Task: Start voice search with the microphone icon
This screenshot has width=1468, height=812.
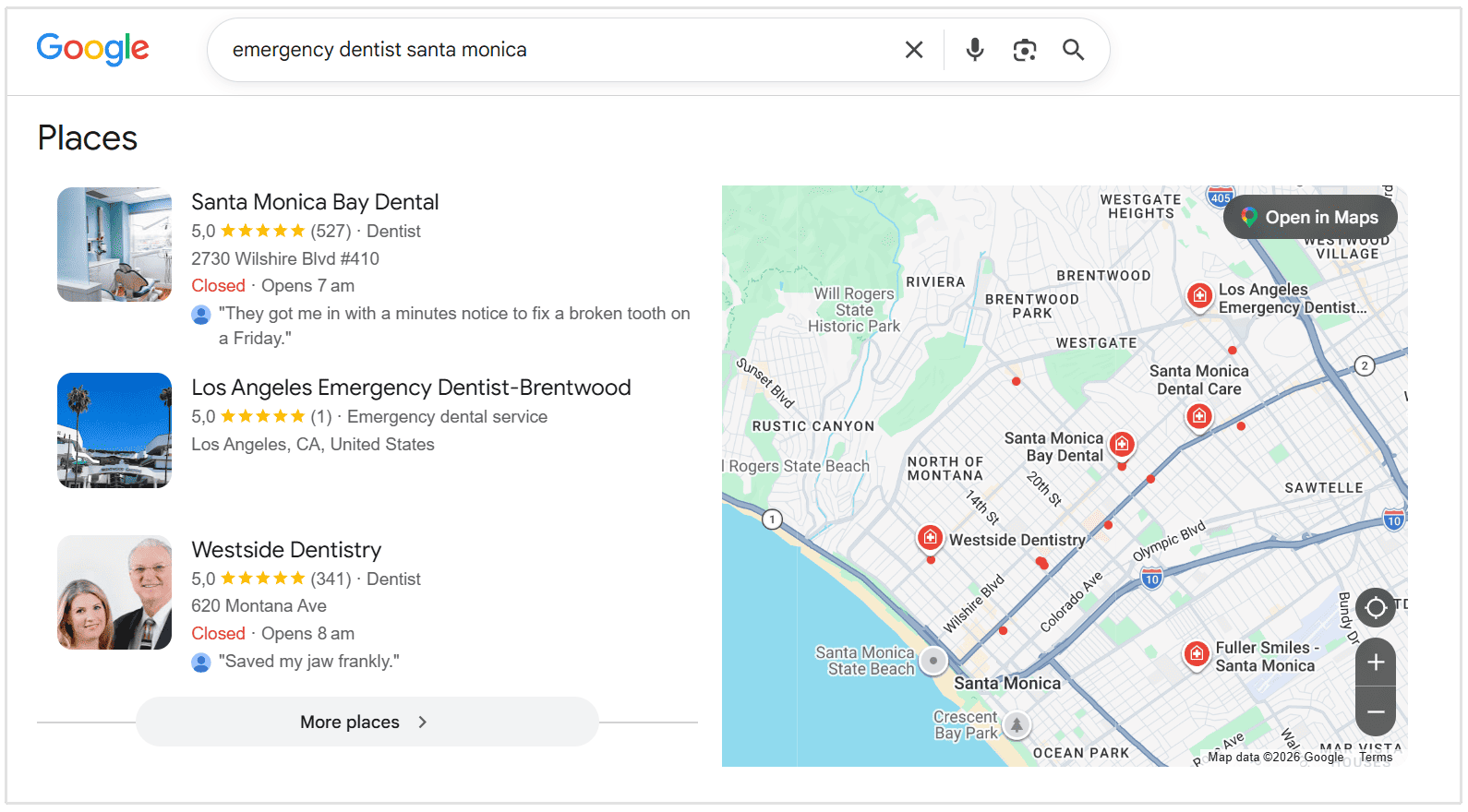Action: (x=975, y=50)
